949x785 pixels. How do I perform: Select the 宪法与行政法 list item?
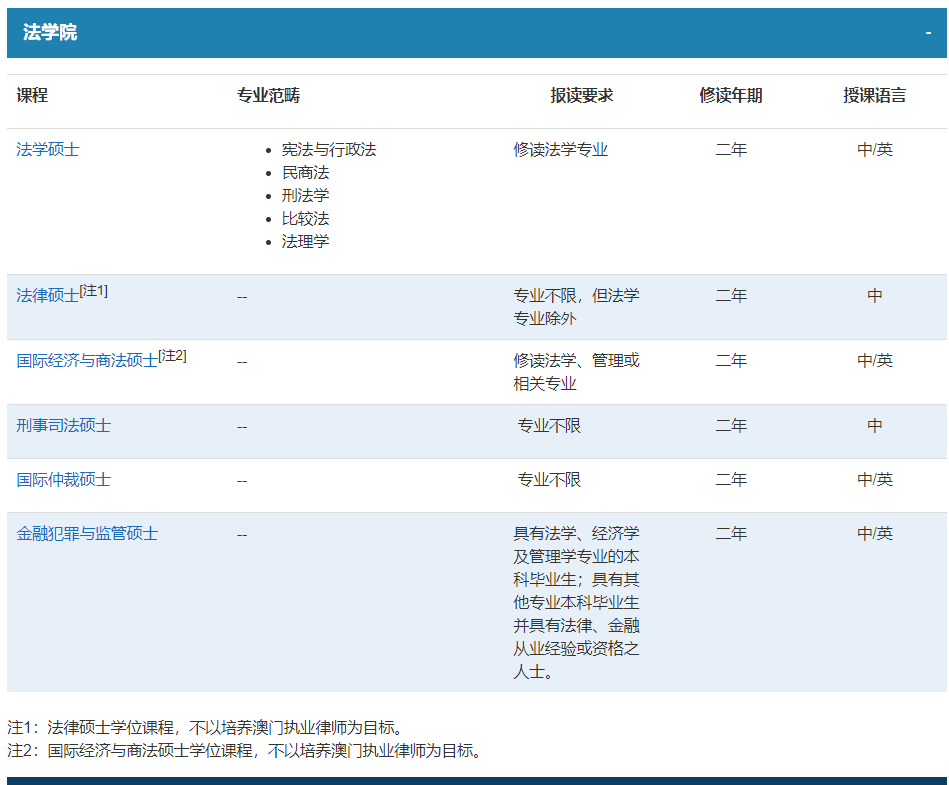(329, 150)
